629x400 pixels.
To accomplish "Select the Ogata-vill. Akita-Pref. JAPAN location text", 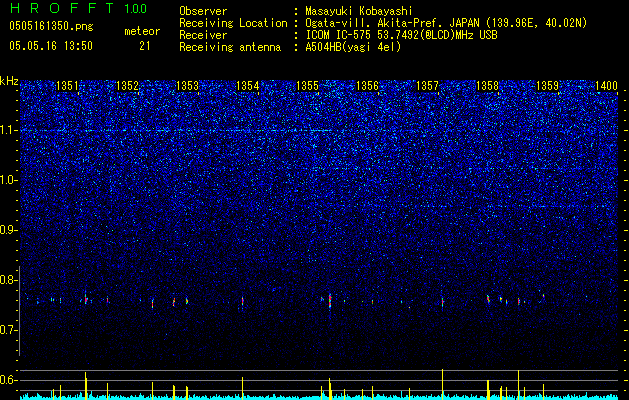I will click(446, 23).
